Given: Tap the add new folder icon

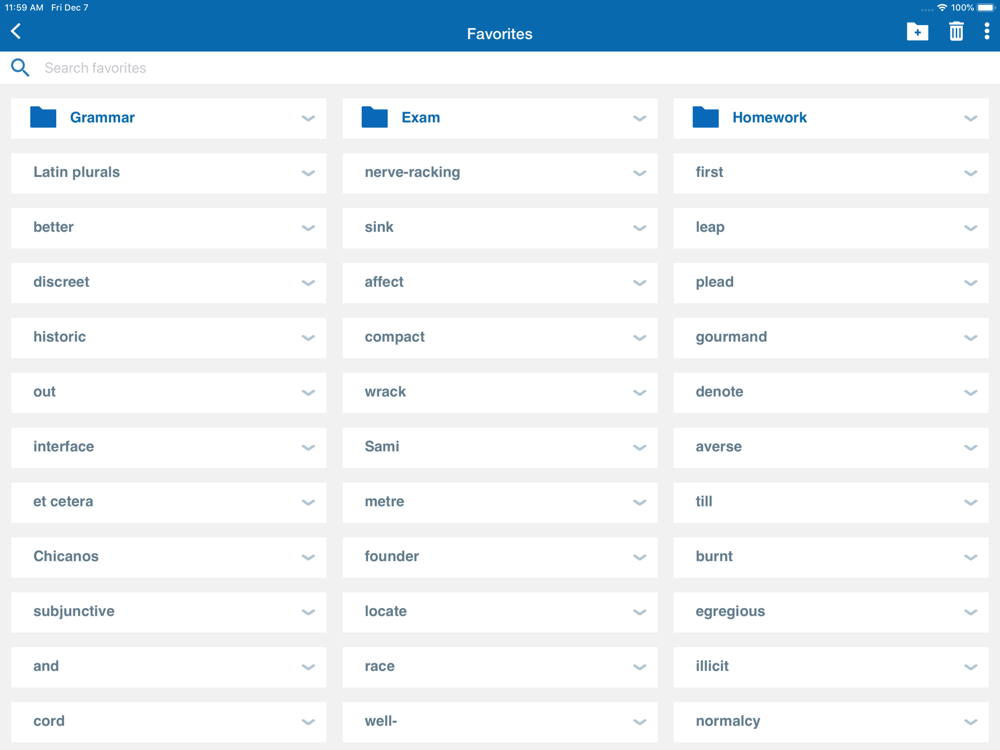Looking at the screenshot, I should pyautogui.click(x=917, y=31).
